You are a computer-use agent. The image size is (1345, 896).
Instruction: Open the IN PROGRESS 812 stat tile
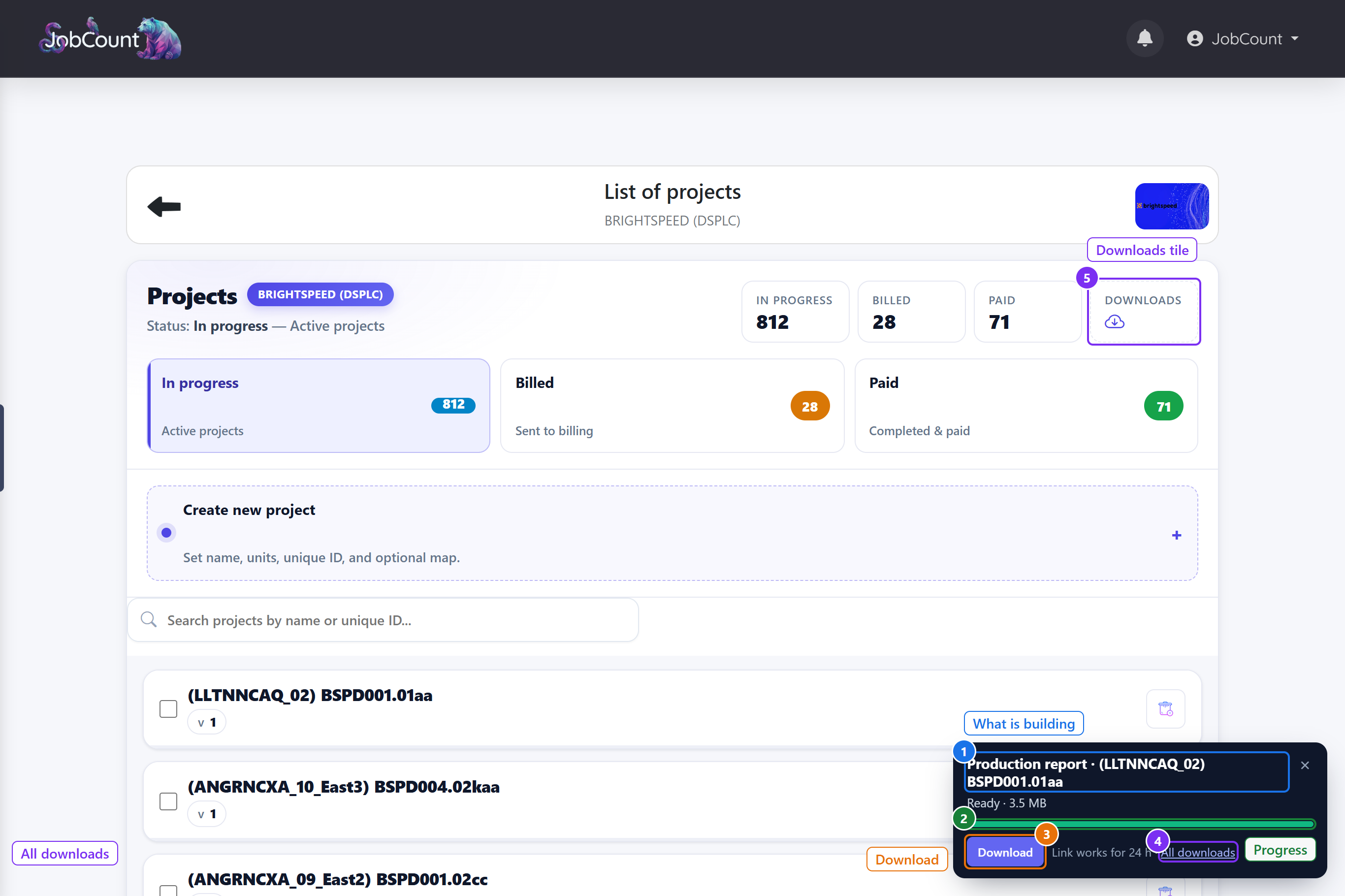click(795, 312)
